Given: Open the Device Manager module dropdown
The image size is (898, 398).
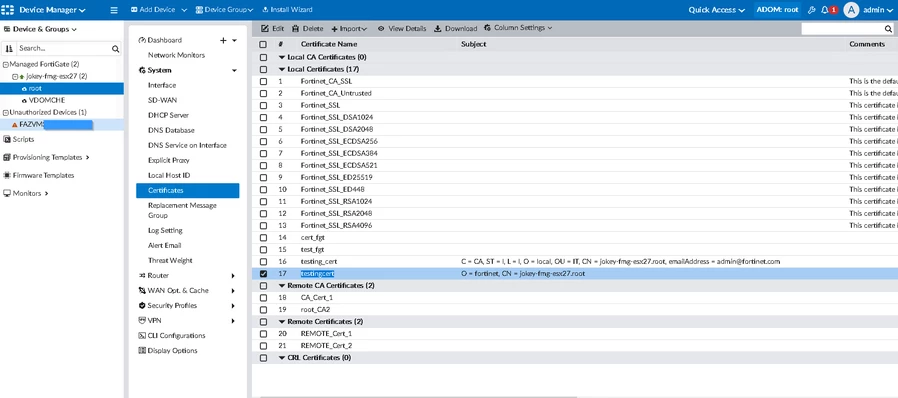Looking at the screenshot, I should click(53, 10).
